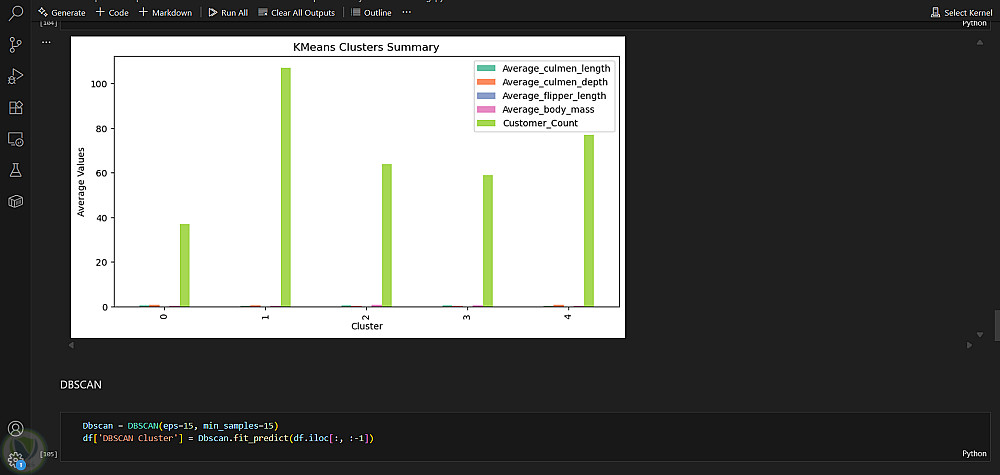Add a new Code cell
The height and width of the screenshot is (475, 1000).
112,12
